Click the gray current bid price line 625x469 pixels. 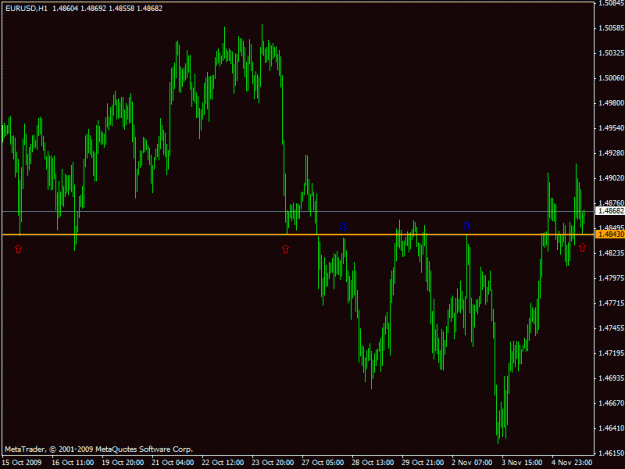tap(298, 211)
